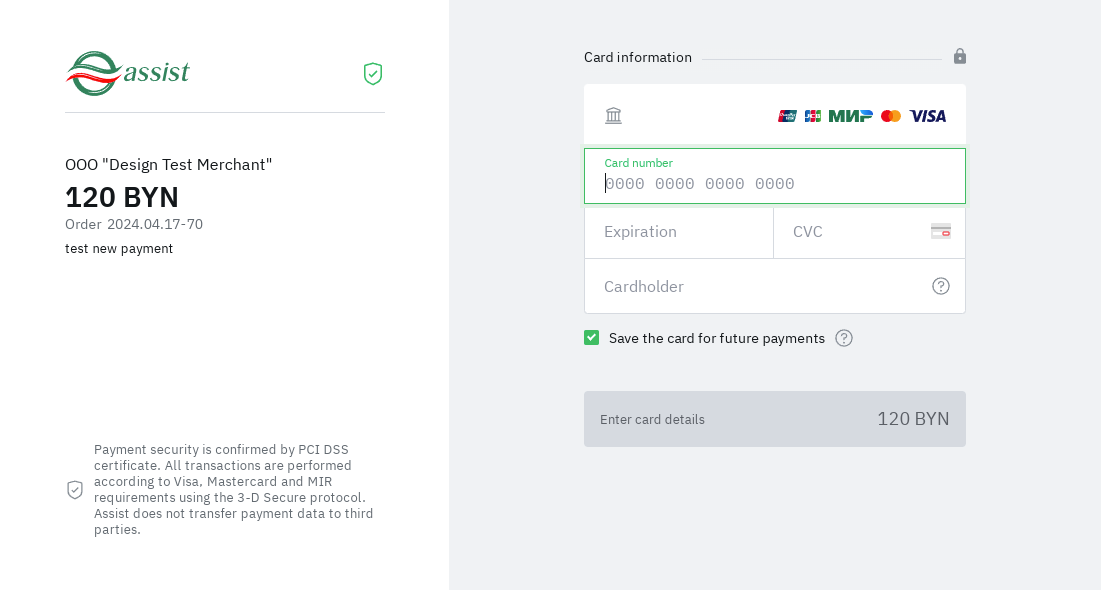Click the Mastercard logo

tap(891, 116)
